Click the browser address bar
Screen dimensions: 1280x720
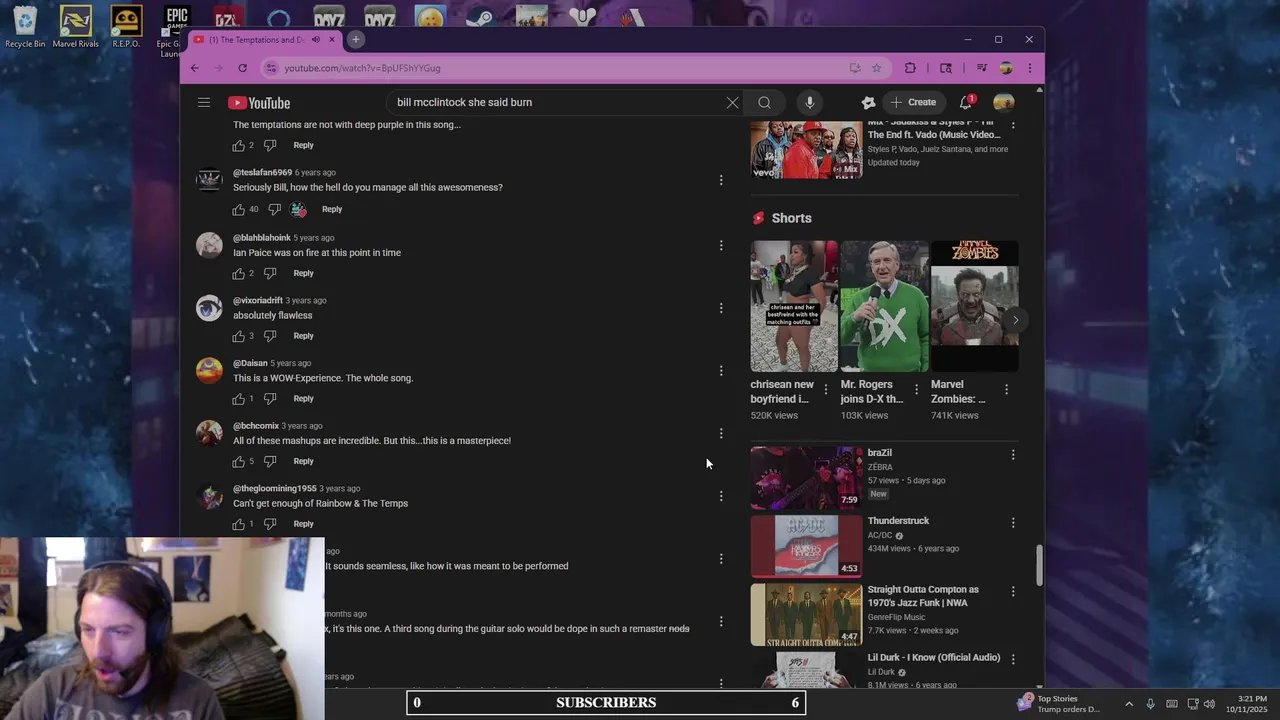coord(560,68)
